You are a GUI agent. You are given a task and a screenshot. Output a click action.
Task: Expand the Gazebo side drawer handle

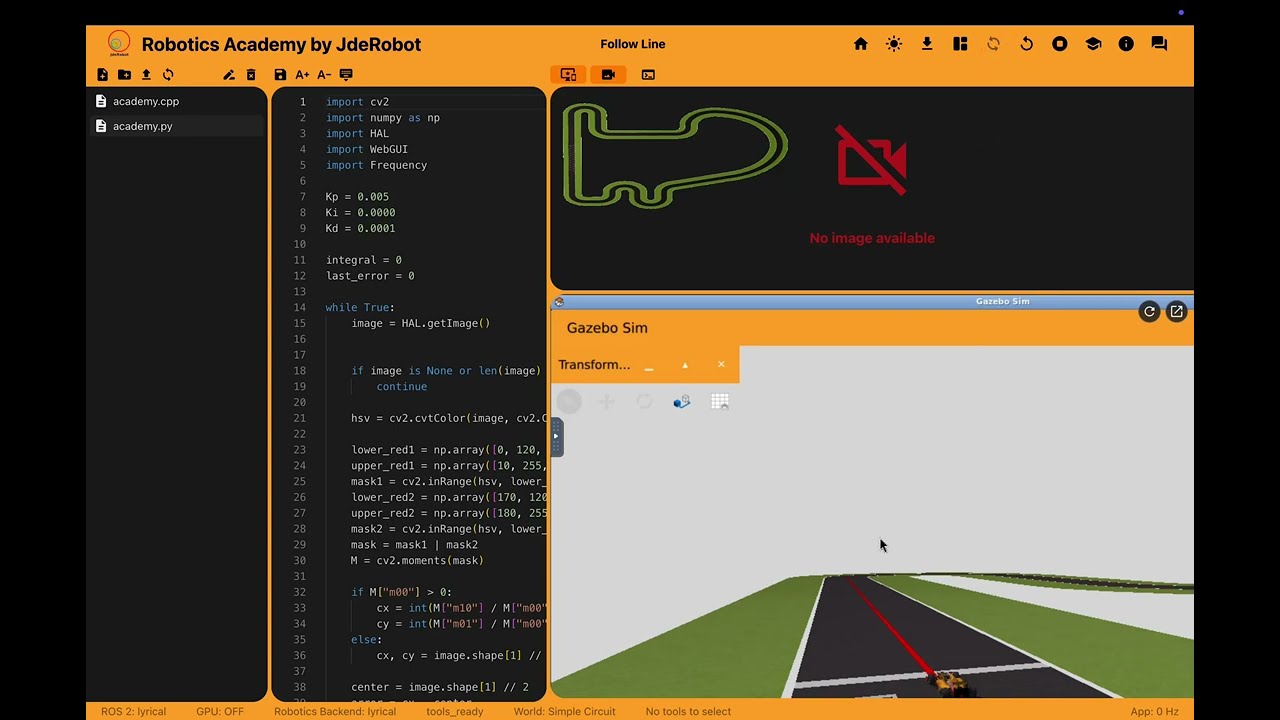pos(556,437)
